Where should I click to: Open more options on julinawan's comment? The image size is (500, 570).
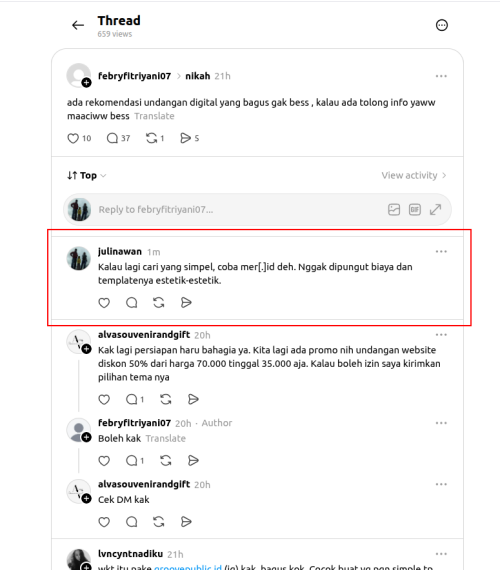point(441,252)
